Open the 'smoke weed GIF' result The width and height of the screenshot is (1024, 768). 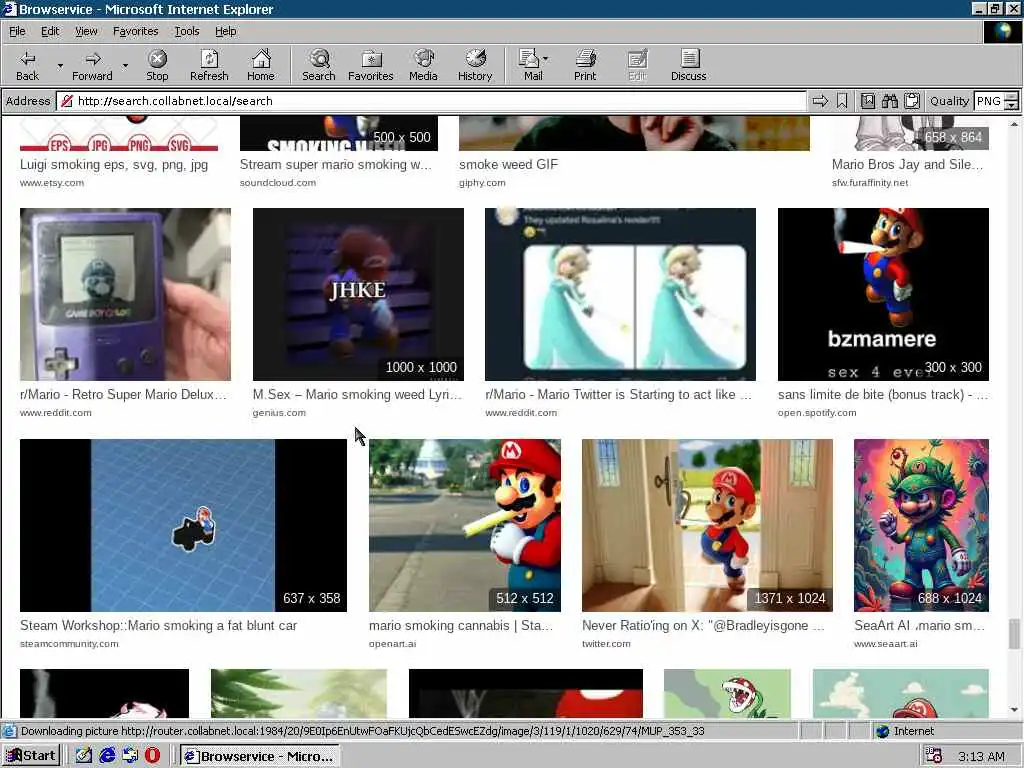pyautogui.click(x=509, y=165)
